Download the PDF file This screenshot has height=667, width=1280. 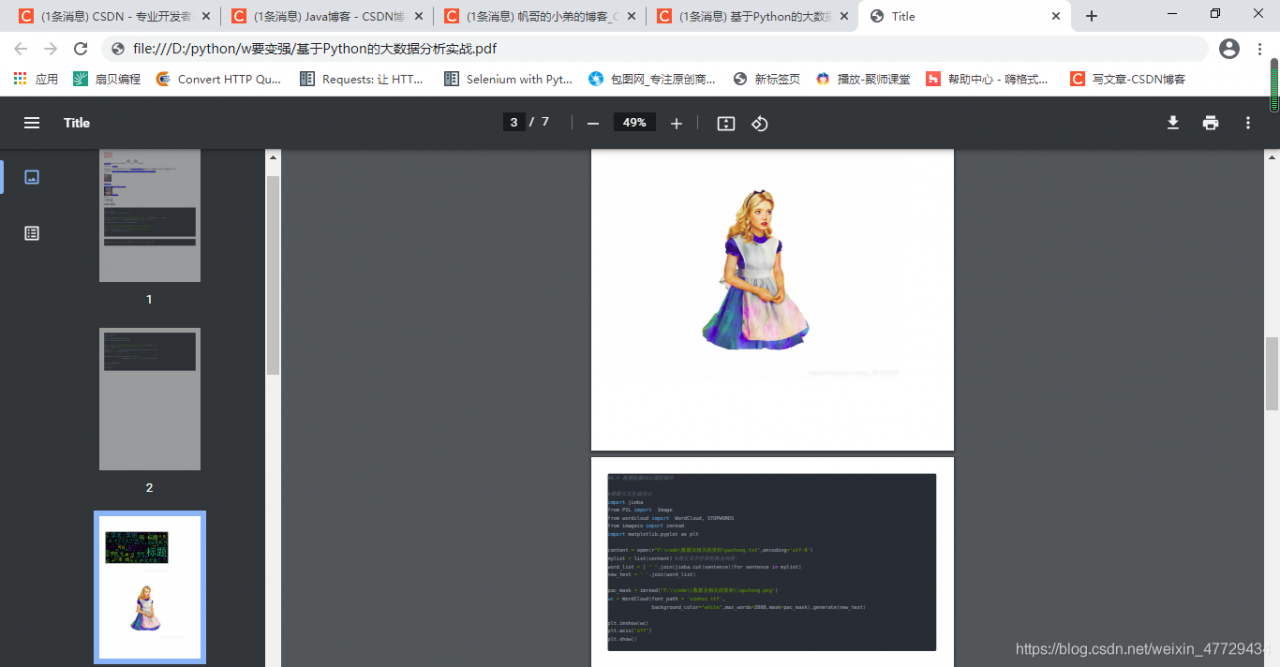tap(1173, 123)
